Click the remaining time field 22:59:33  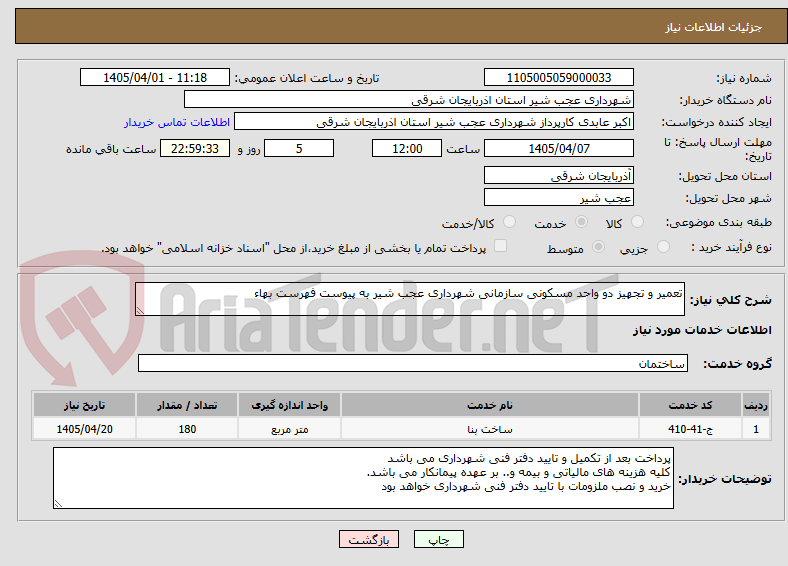click(x=195, y=148)
